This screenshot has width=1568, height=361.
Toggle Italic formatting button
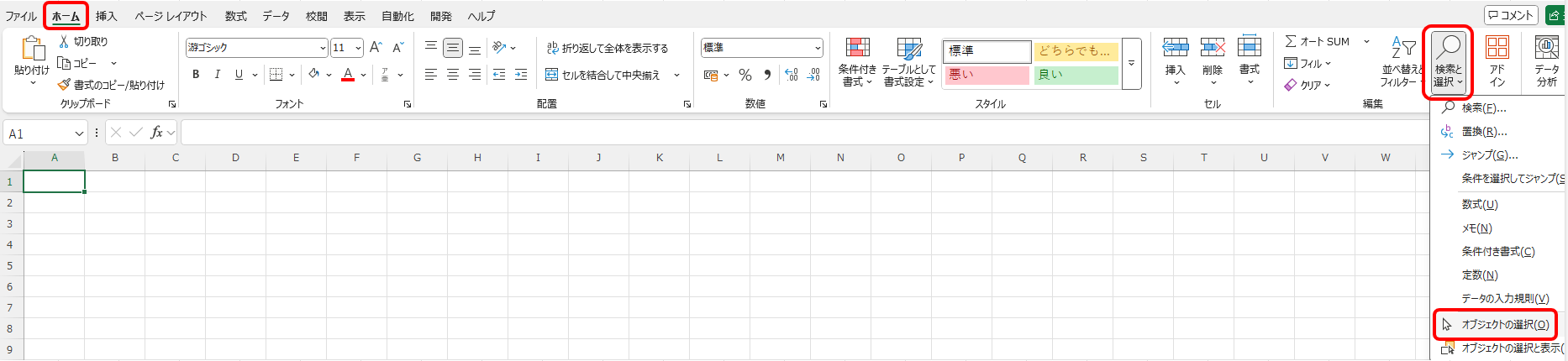pyautogui.click(x=218, y=75)
